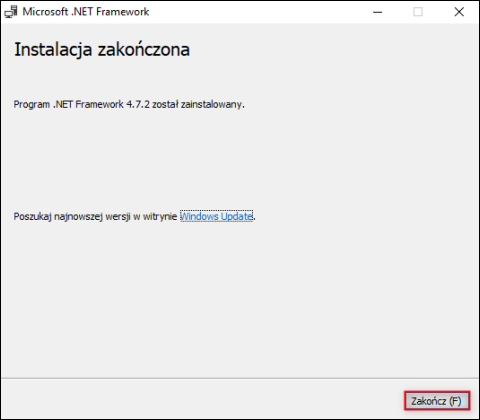Open the Windows Update link
The height and width of the screenshot is (420, 480).
[x=216, y=216]
